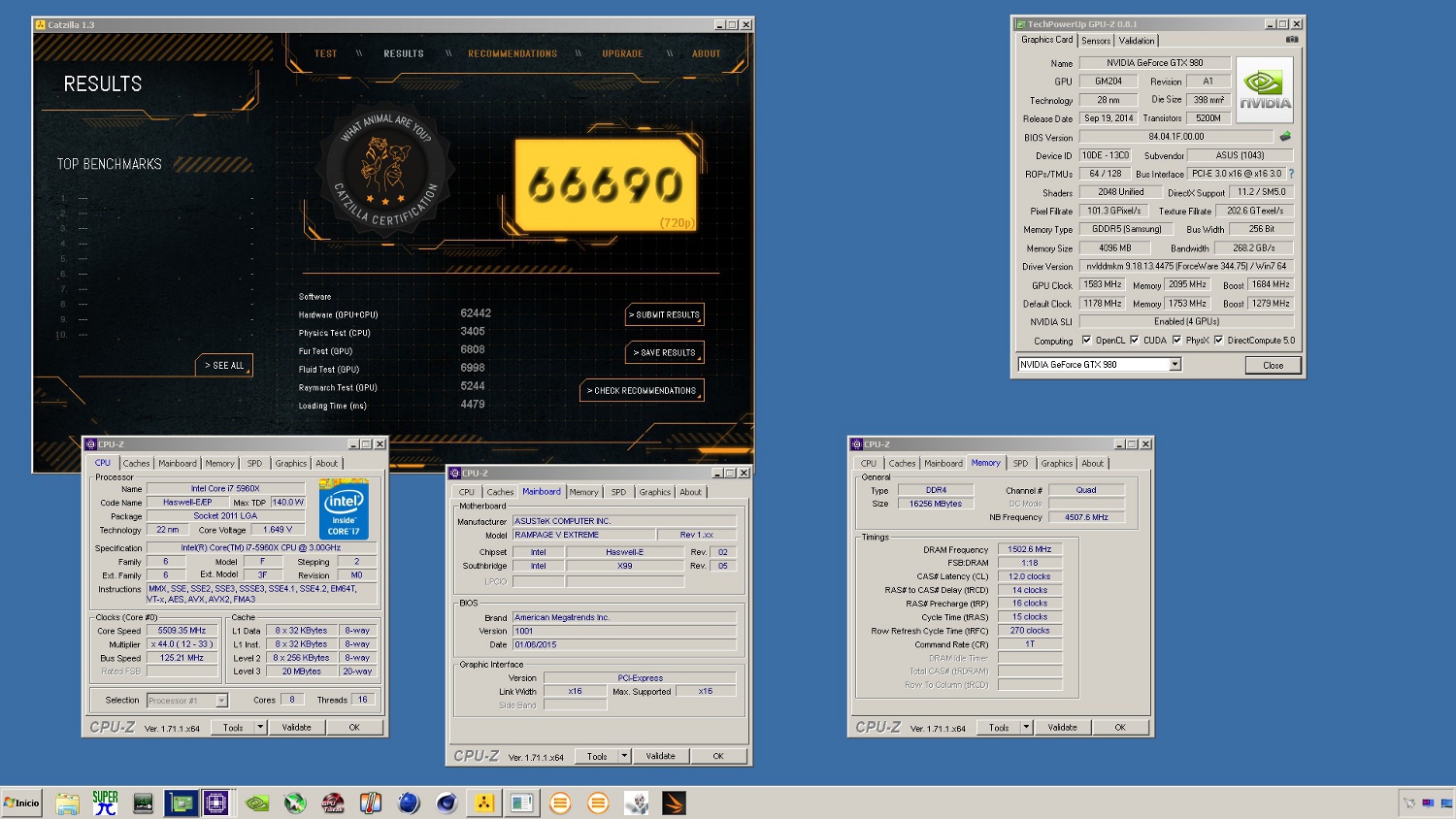1456x819 pixels.
Task: Click the Catzilla certification badge
Action: 385,169
